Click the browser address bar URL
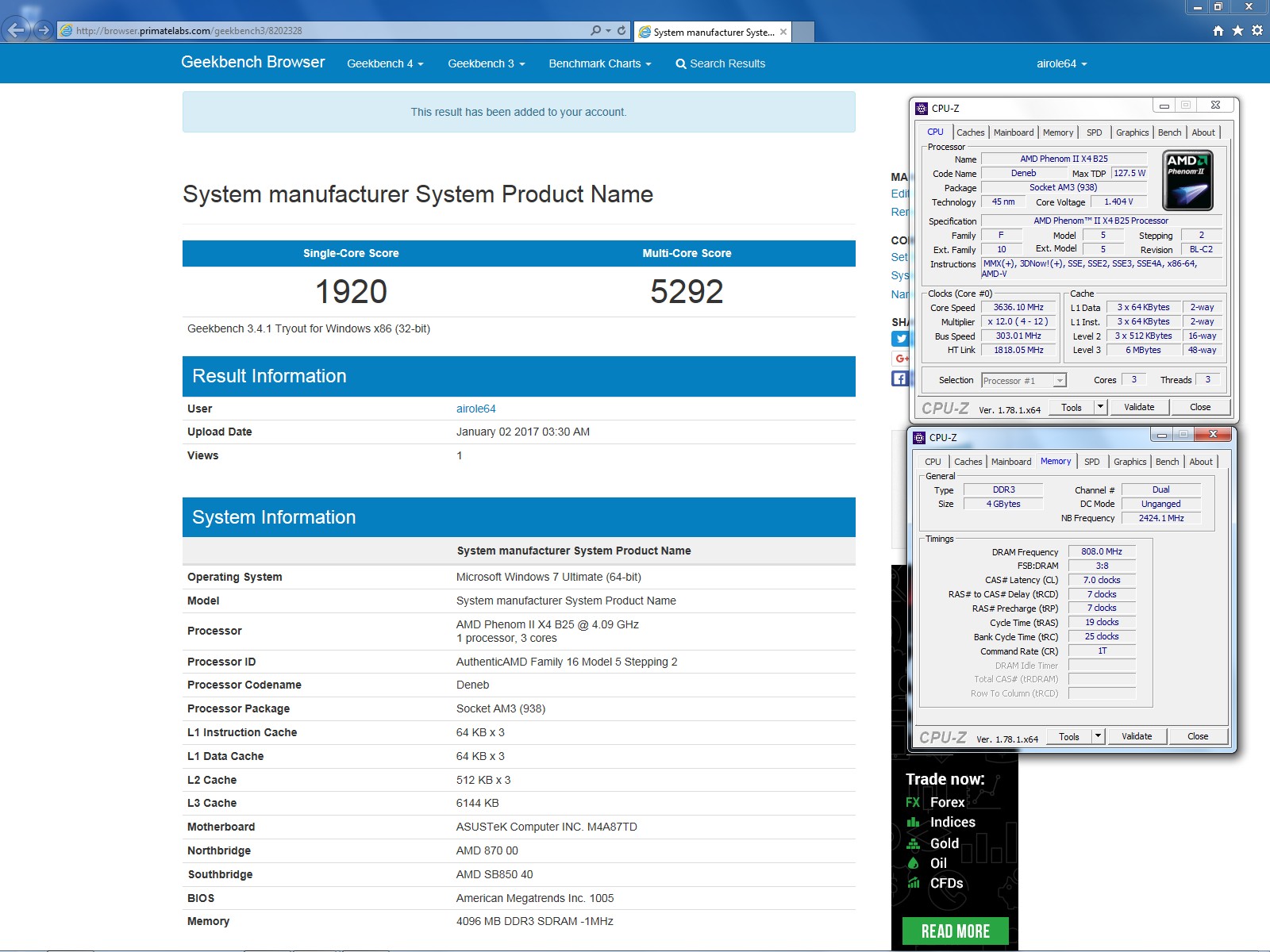1270x952 pixels. (189, 31)
